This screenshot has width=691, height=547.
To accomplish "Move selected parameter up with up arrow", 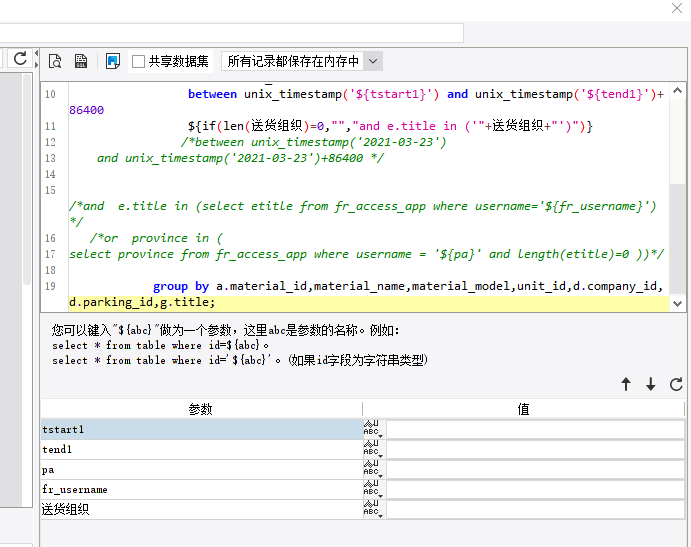I will (626, 384).
